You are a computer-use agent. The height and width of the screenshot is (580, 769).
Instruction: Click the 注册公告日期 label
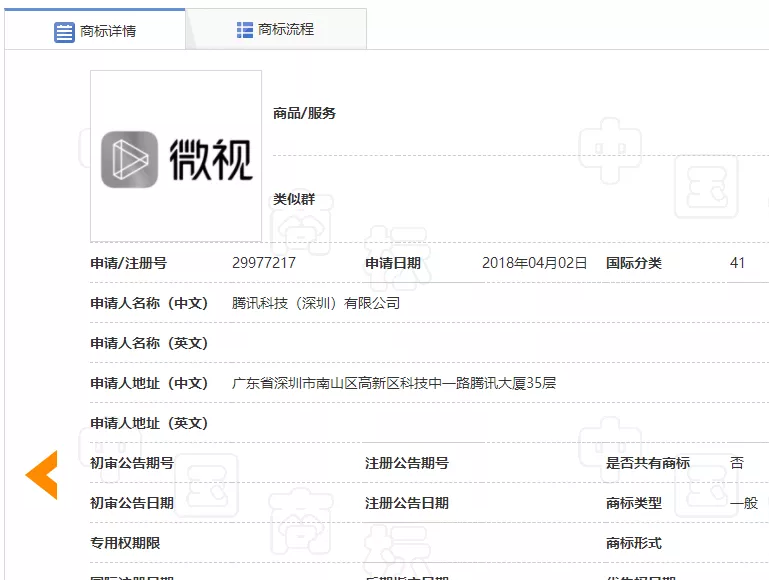click(x=406, y=503)
